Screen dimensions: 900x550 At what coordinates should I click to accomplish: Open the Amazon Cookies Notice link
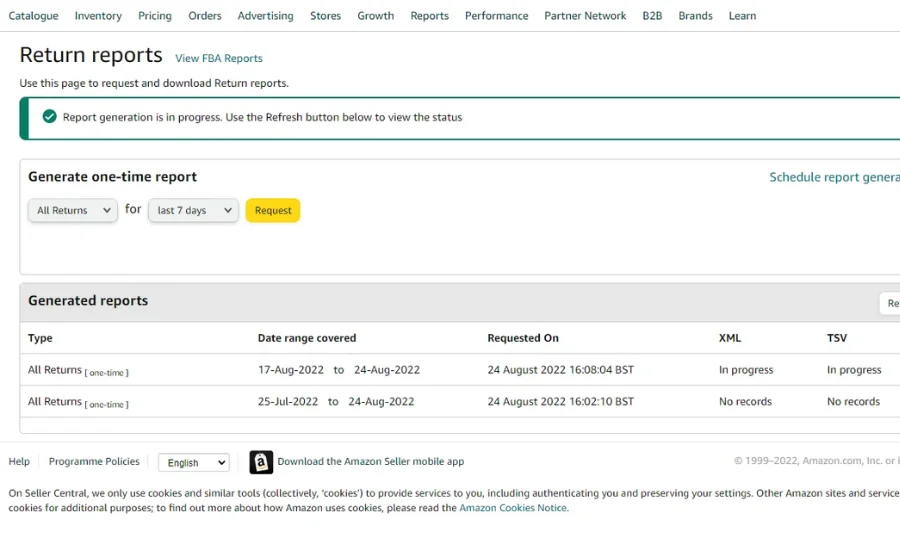point(514,508)
